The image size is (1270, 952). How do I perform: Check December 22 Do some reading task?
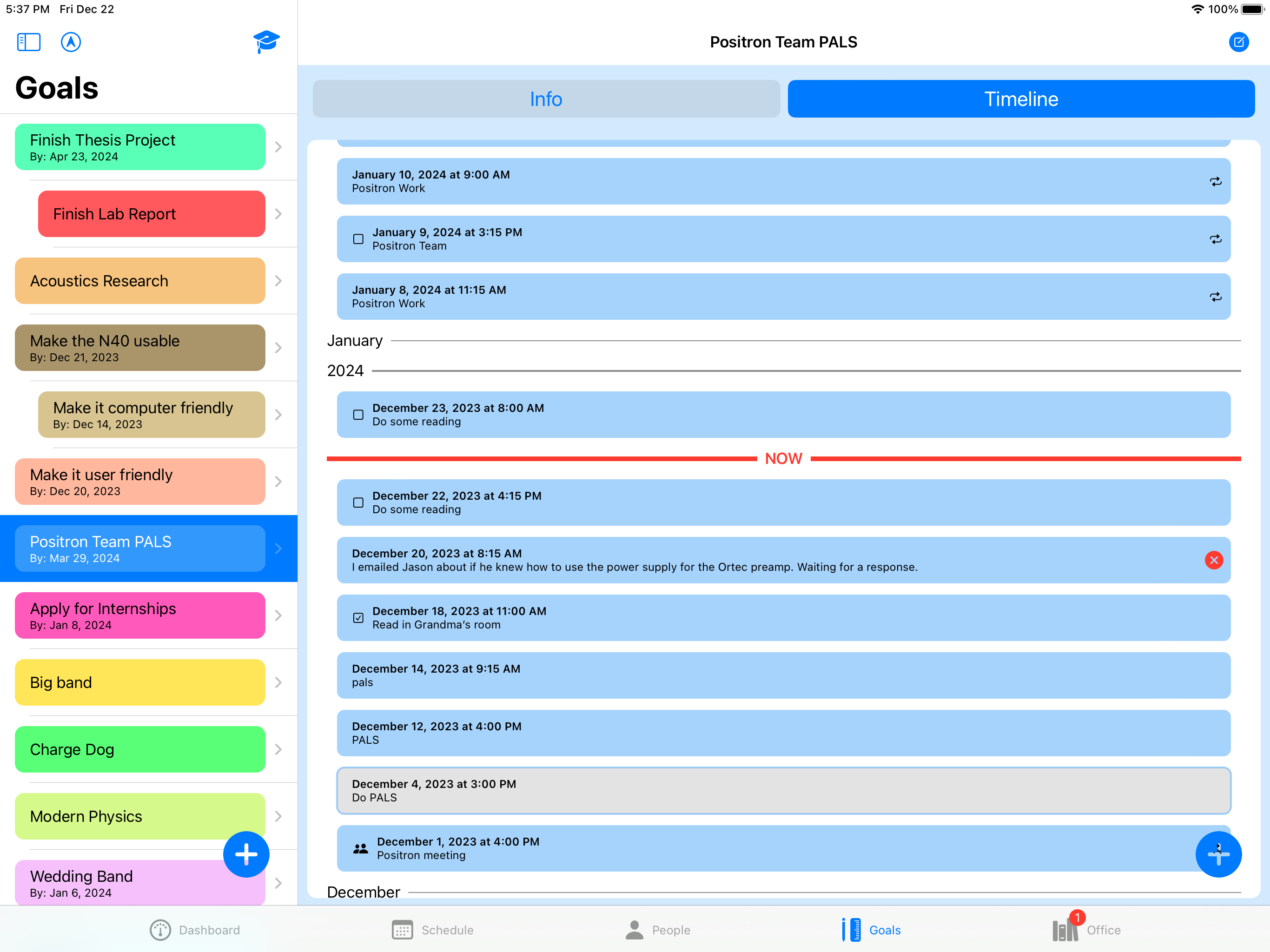click(x=358, y=502)
